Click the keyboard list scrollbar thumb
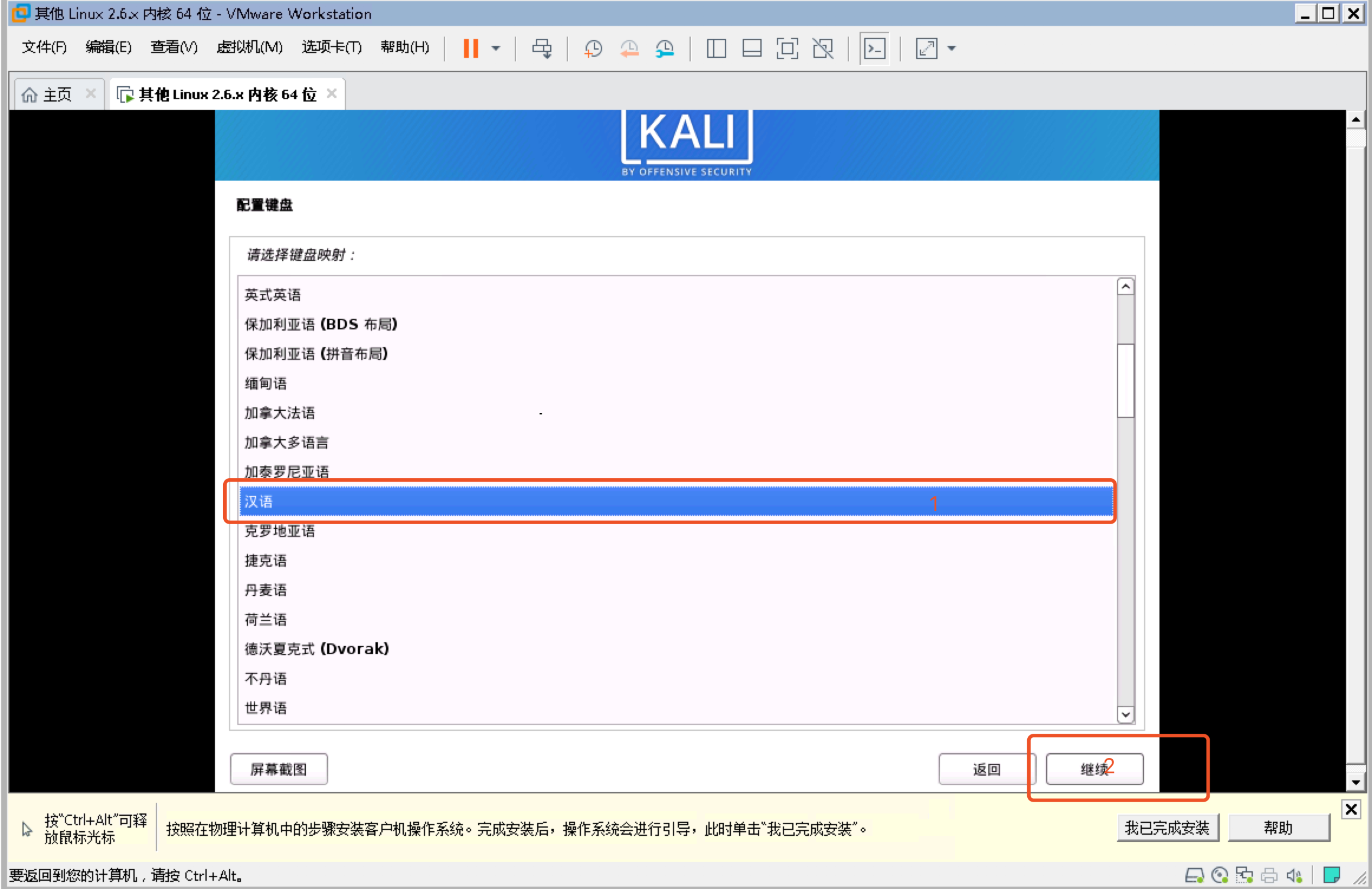 pos(1125,380)
